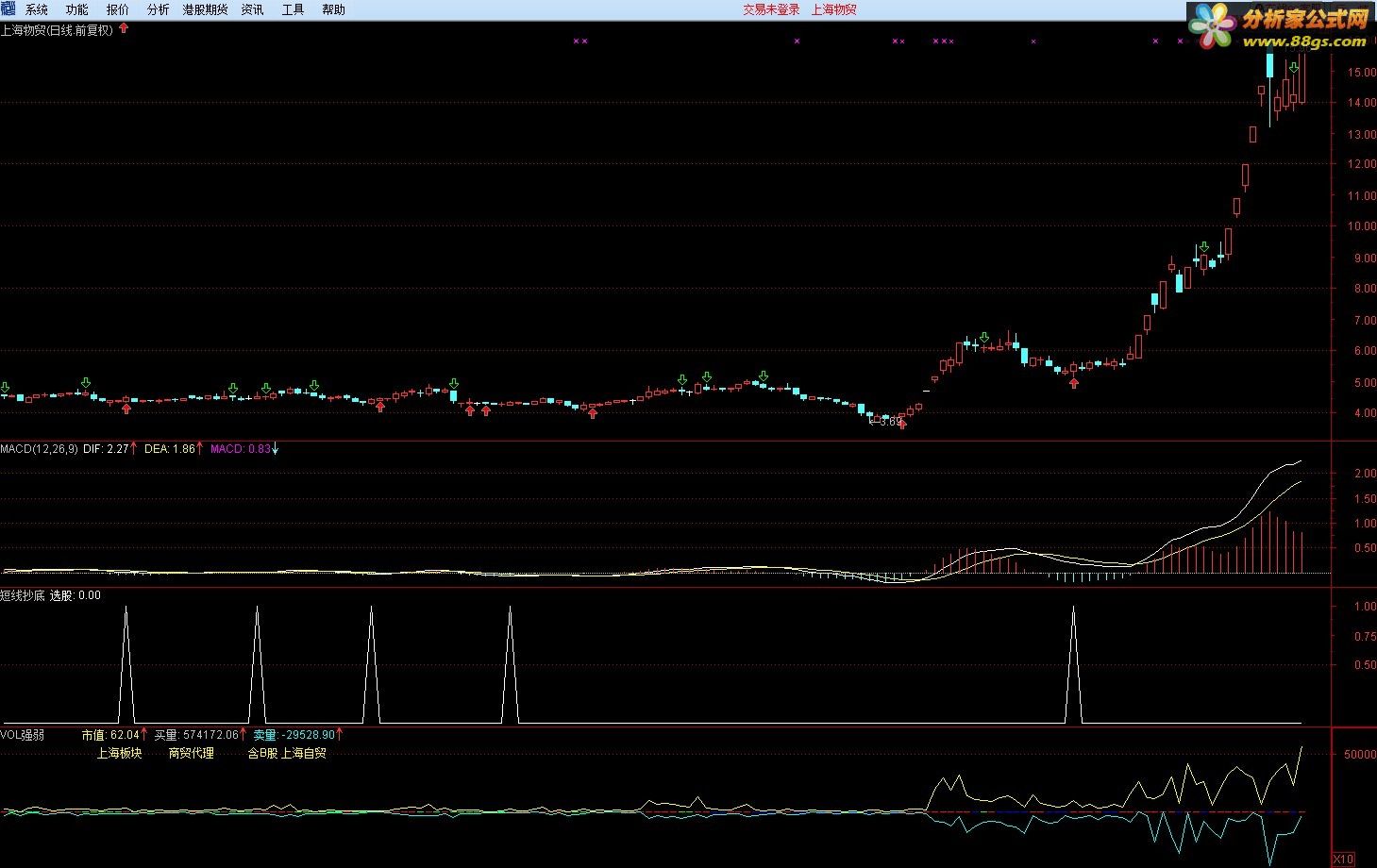Click the 选股: 0.00 value
This screenshot has width=1377, height=868.
(76, 595)
